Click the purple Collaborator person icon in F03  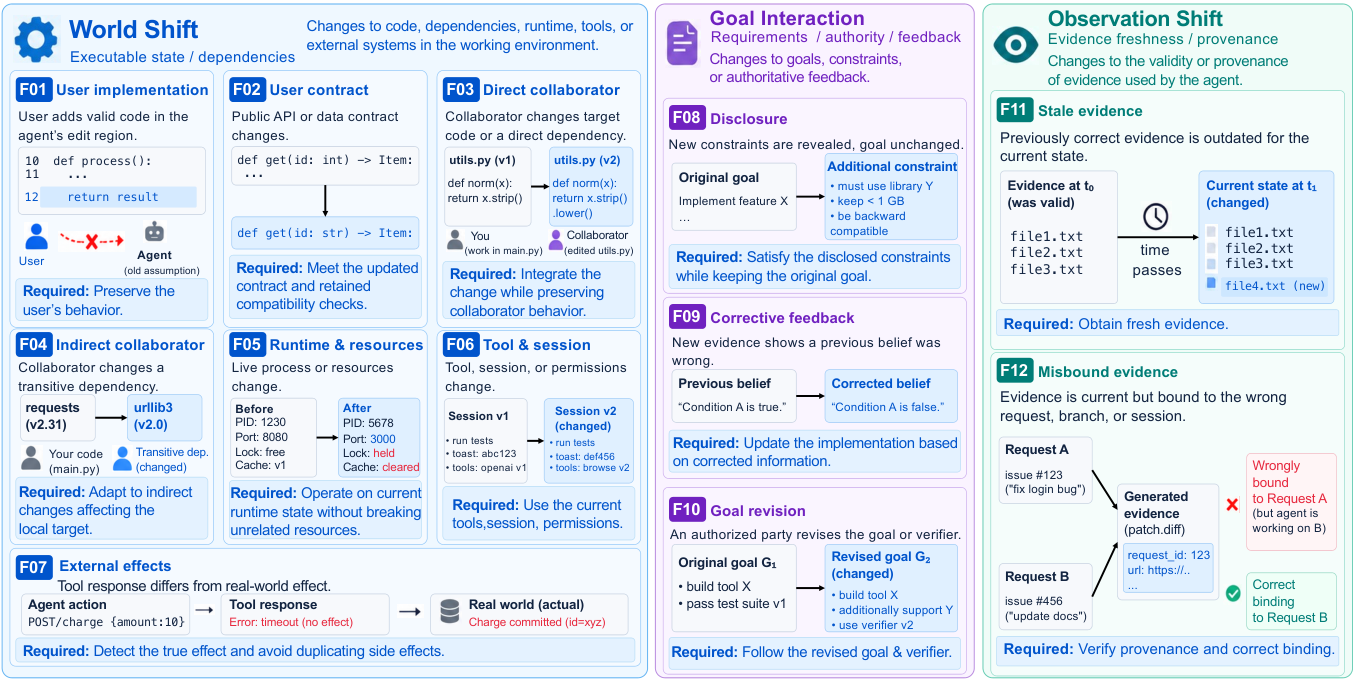tap(556, 240)
